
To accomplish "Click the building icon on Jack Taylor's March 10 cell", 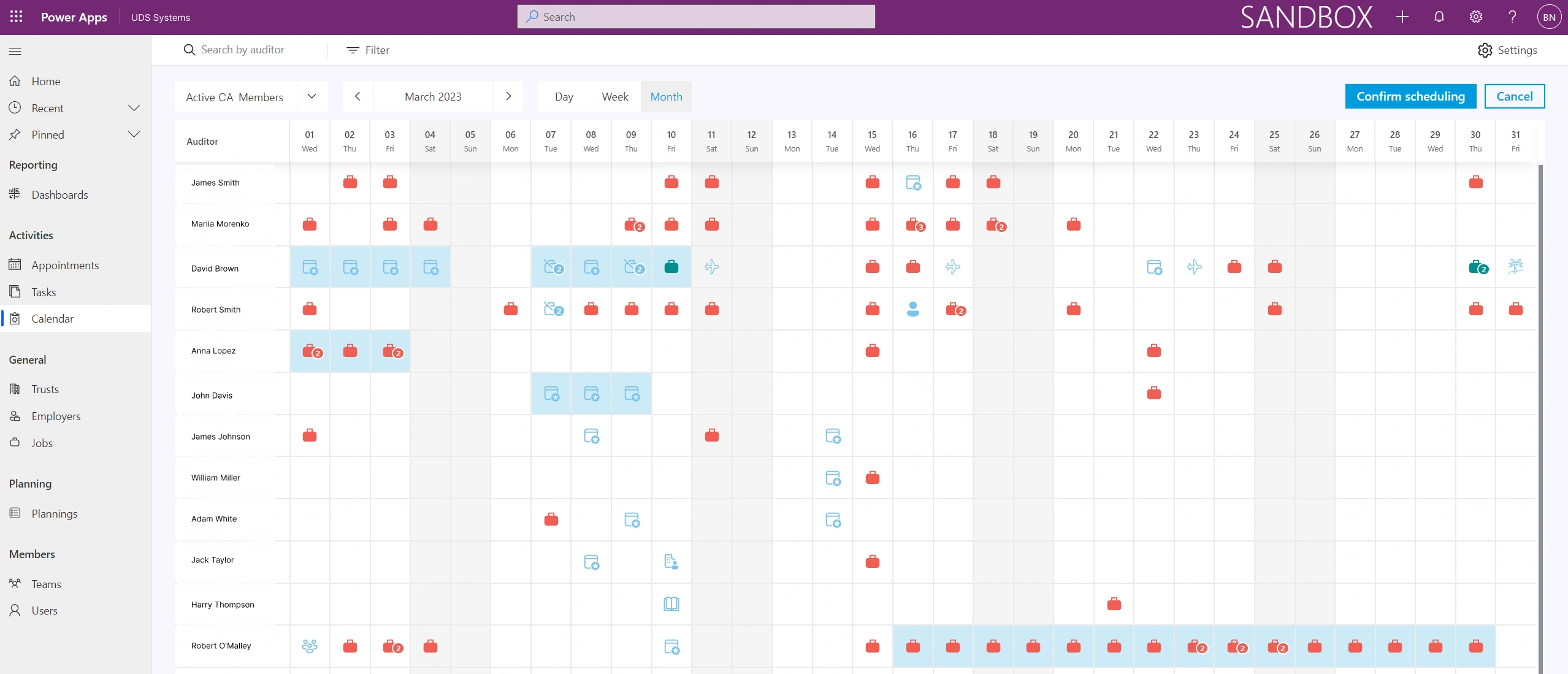I will click(671, 561).
